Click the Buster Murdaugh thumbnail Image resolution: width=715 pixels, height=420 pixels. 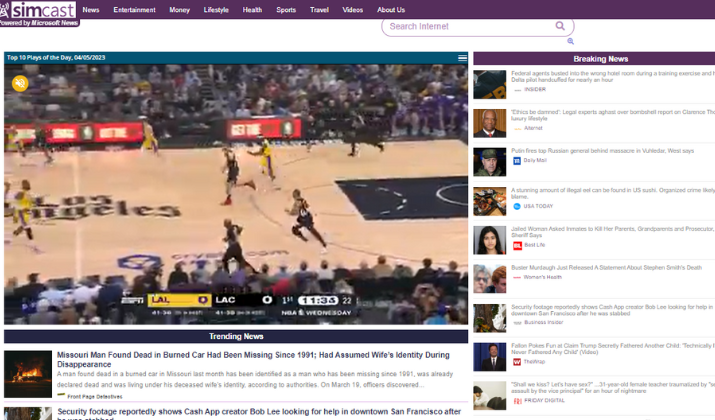coord(489,279)
